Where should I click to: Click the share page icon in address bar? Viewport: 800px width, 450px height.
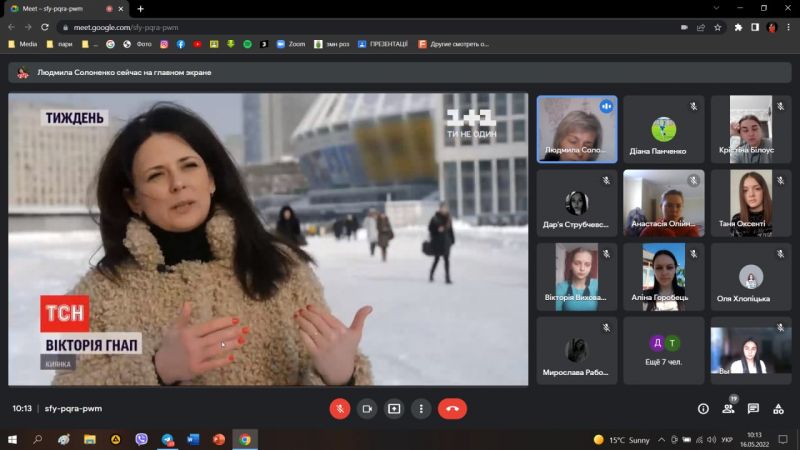point(701,28)
